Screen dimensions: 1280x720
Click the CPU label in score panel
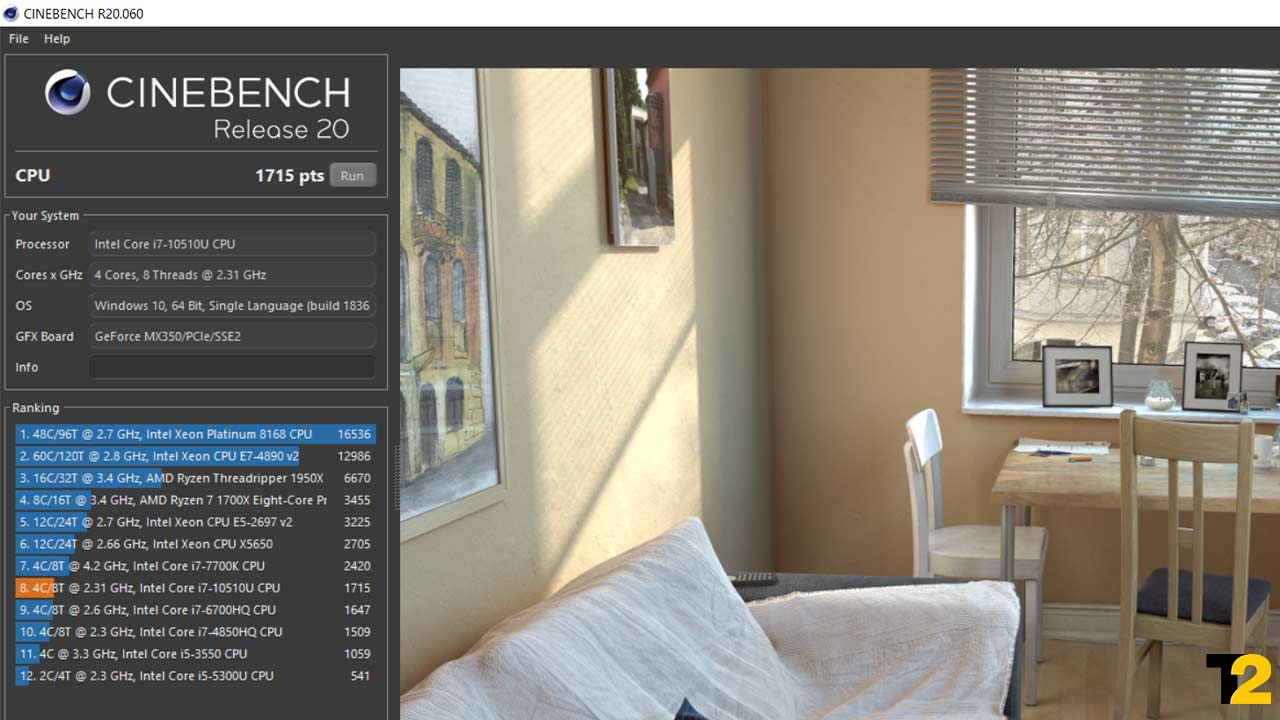[32, 176]
